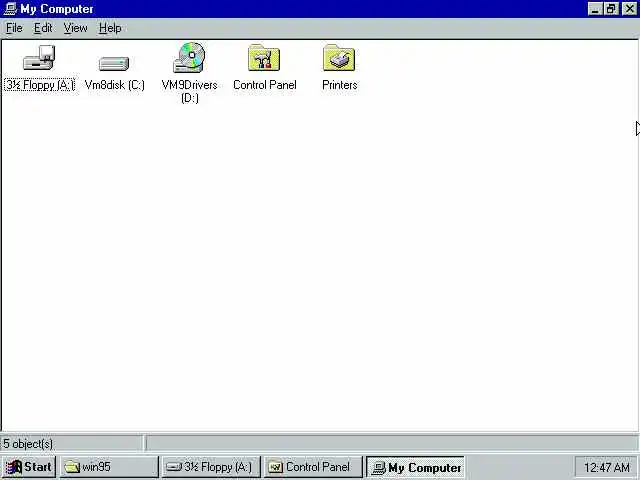Click the Control Panel label text
Viewport: 640px width, 480px height.
point(264,85)
